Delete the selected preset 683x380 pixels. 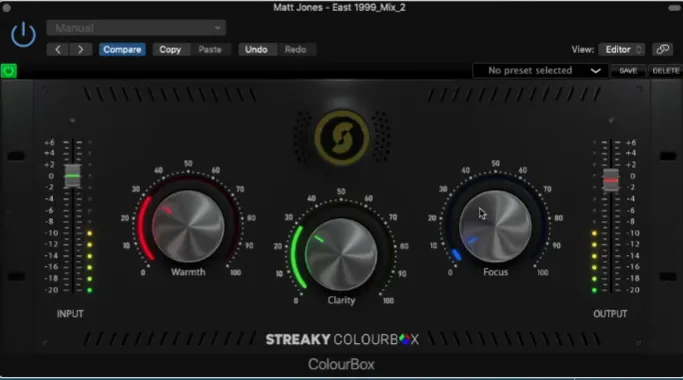[x=666, y=71]
